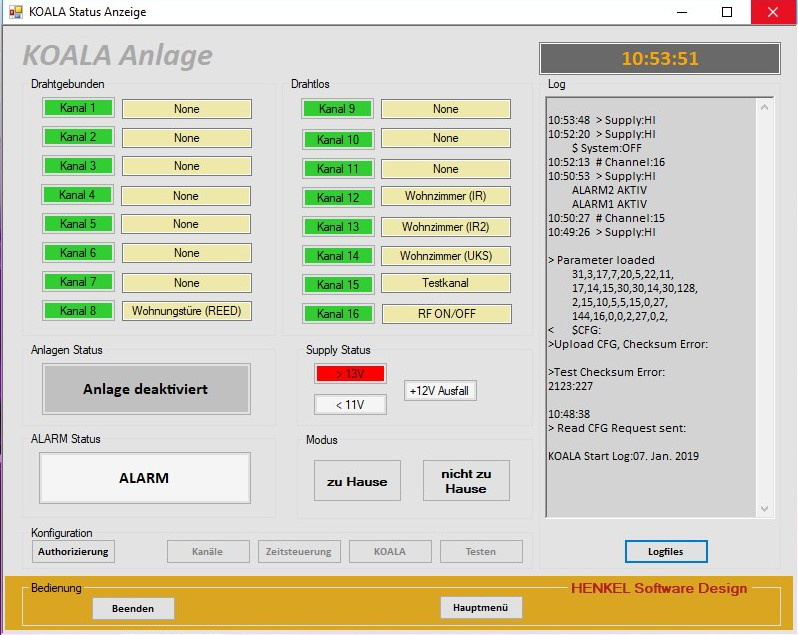798x635 pixels.
Task: Click Beenden to exit the application
Action: 133,608
